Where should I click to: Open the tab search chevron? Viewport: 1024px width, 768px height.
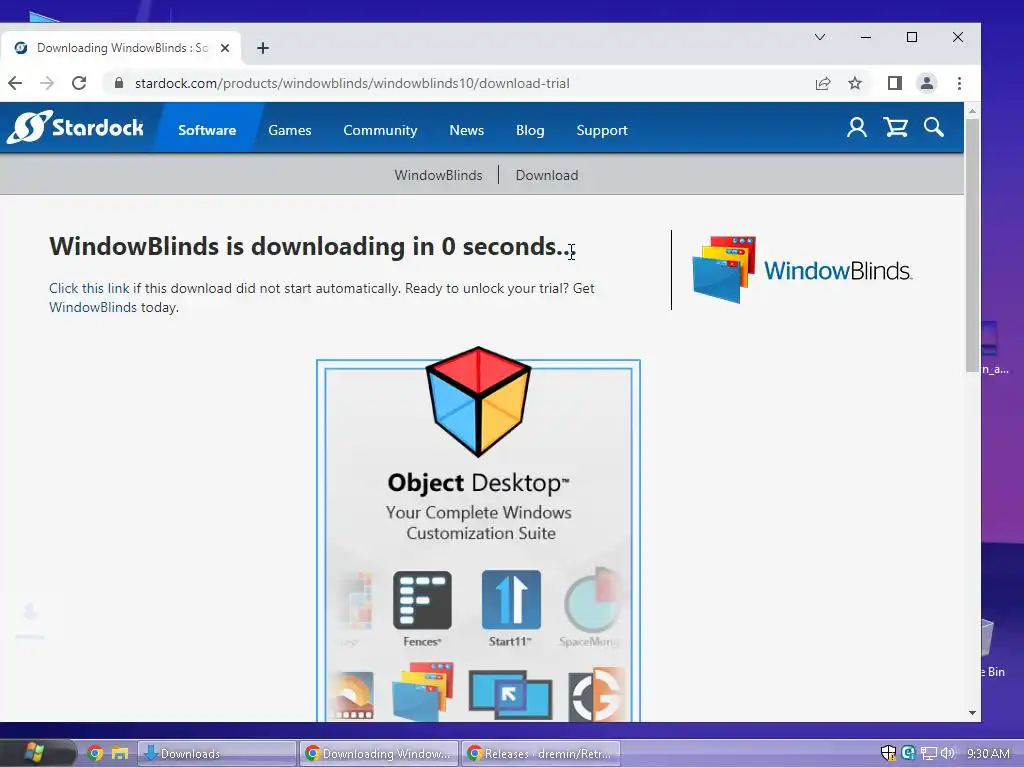coord(820,37)
